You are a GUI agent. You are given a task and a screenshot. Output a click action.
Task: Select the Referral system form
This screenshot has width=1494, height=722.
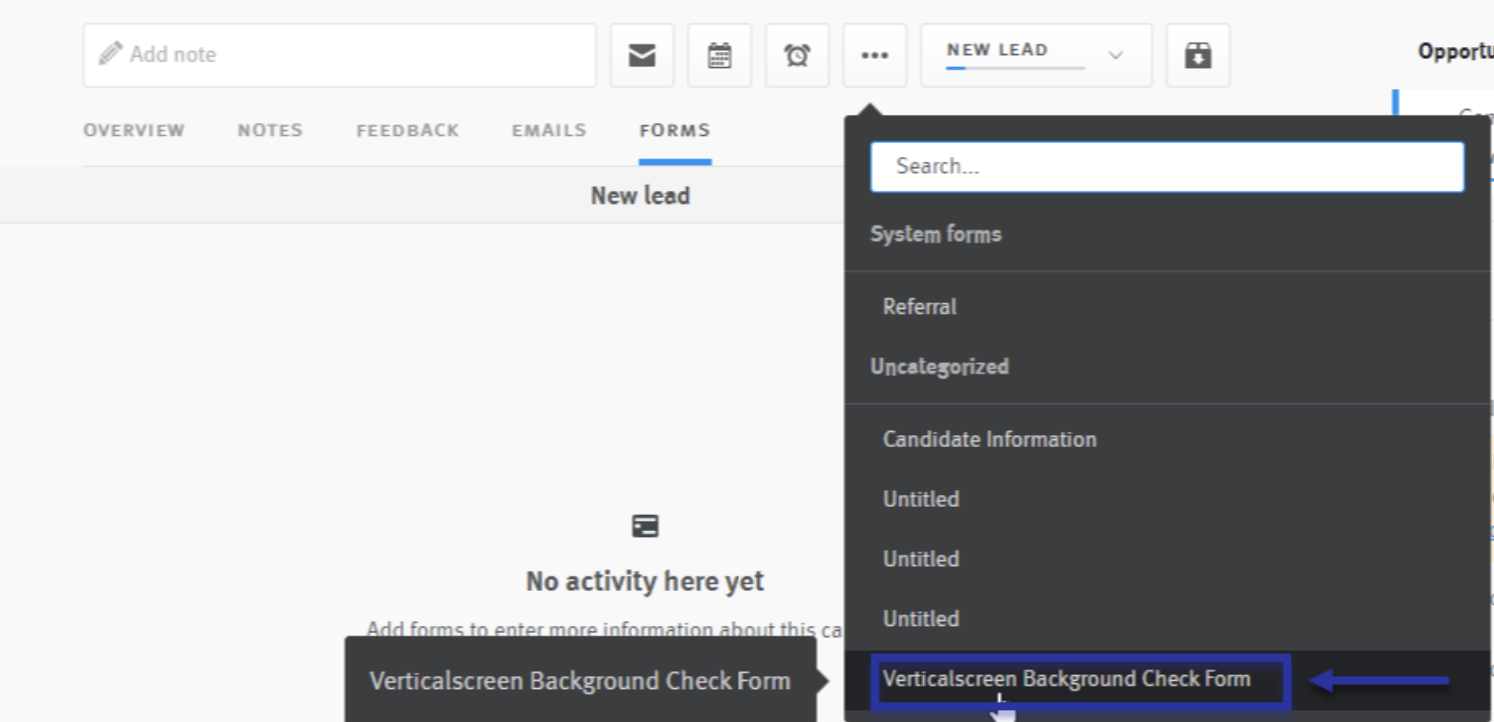point(920,307)
